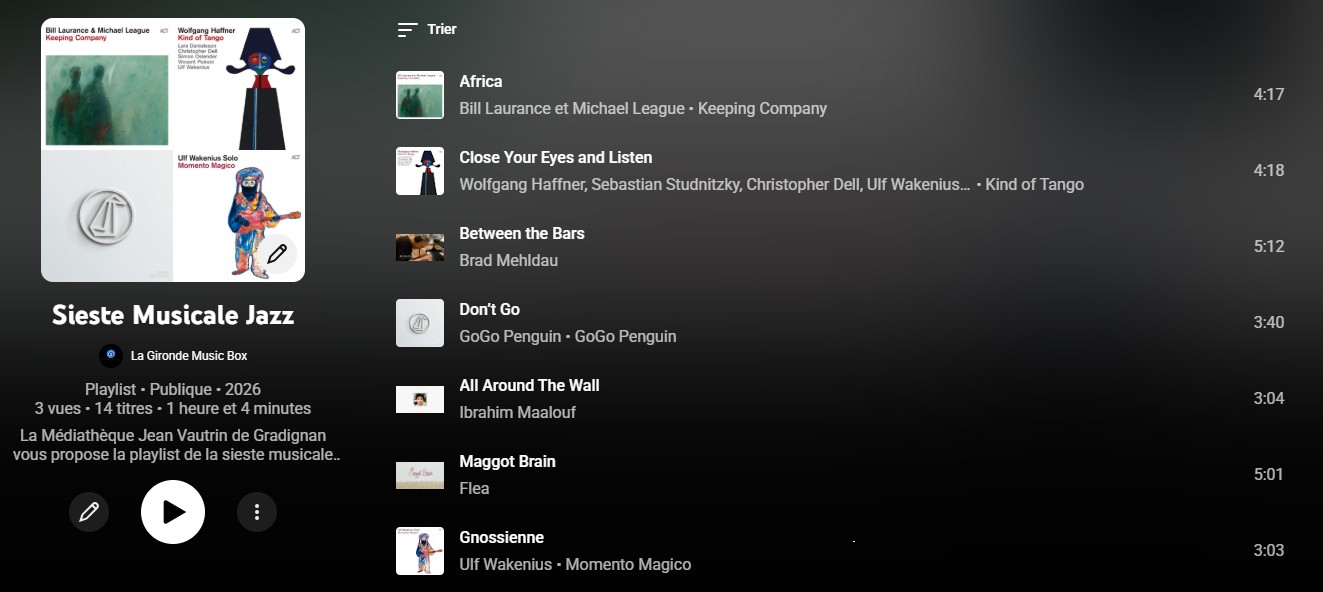1323x592 pixels.
Task: Open the Momento Magico album link
Action: point(629,564)
